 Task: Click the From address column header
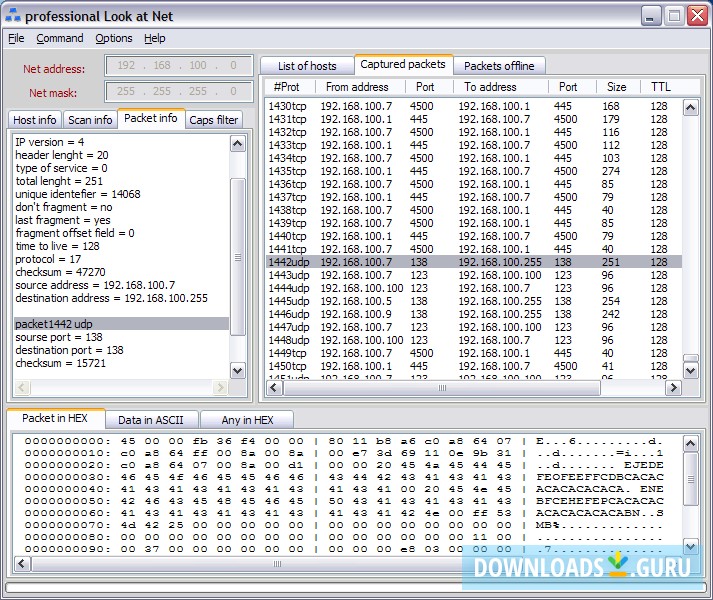(x=356, y=87)
